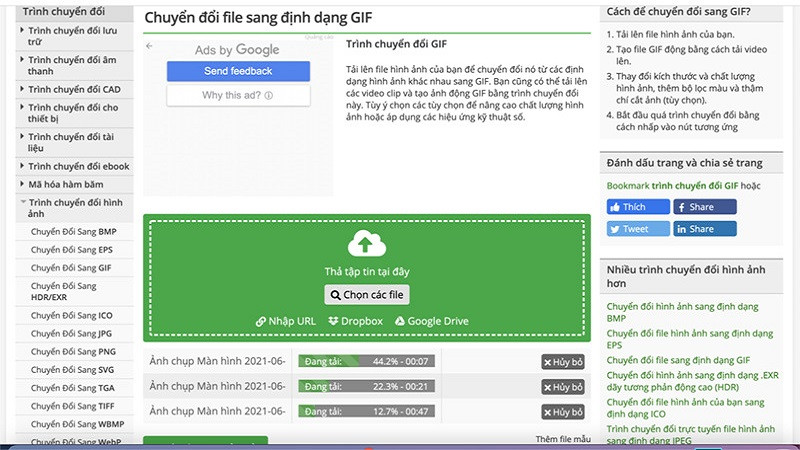Image resolution: width=800 pixels, height=450 pixels.
Task: Click Facebook Share button
Action: coord(705,207)
